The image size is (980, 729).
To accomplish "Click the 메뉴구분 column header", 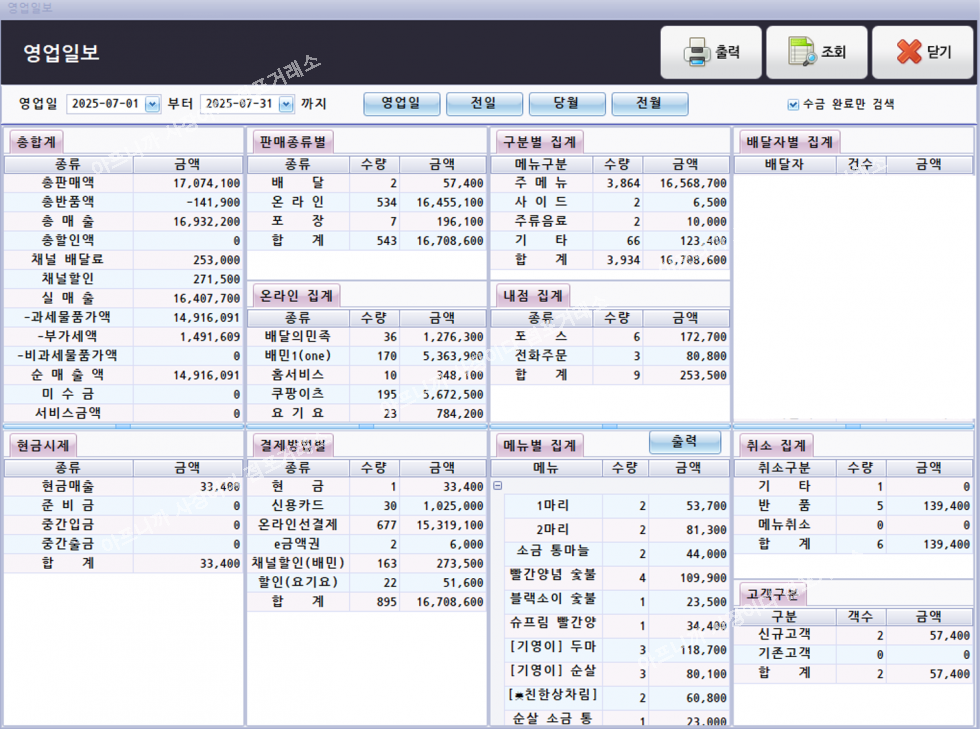I will click(540, 164).
